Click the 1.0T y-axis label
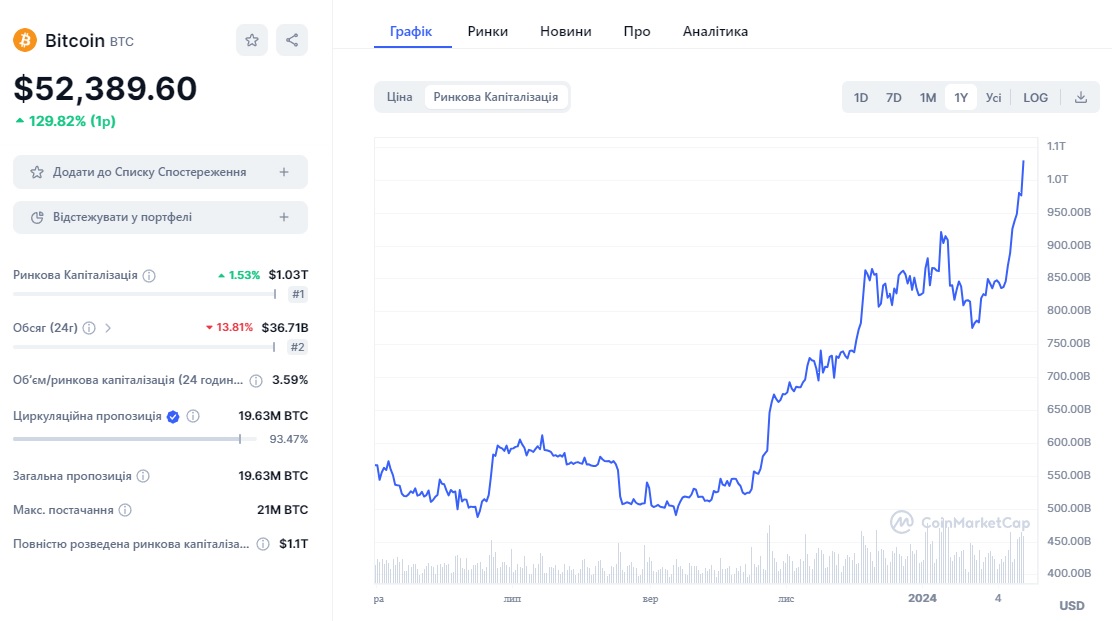Screen dimensions: 1112x621 [x=1057, y=179]
